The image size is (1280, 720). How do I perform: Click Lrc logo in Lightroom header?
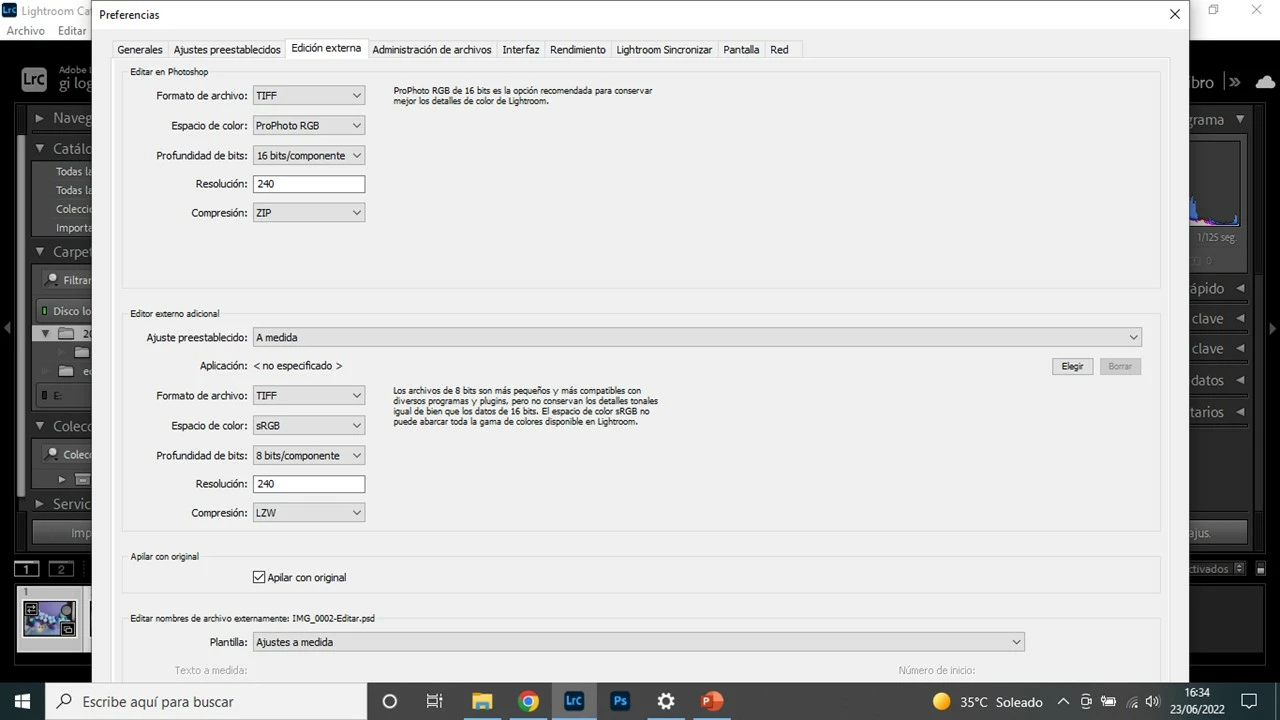[x=34, y=80]
